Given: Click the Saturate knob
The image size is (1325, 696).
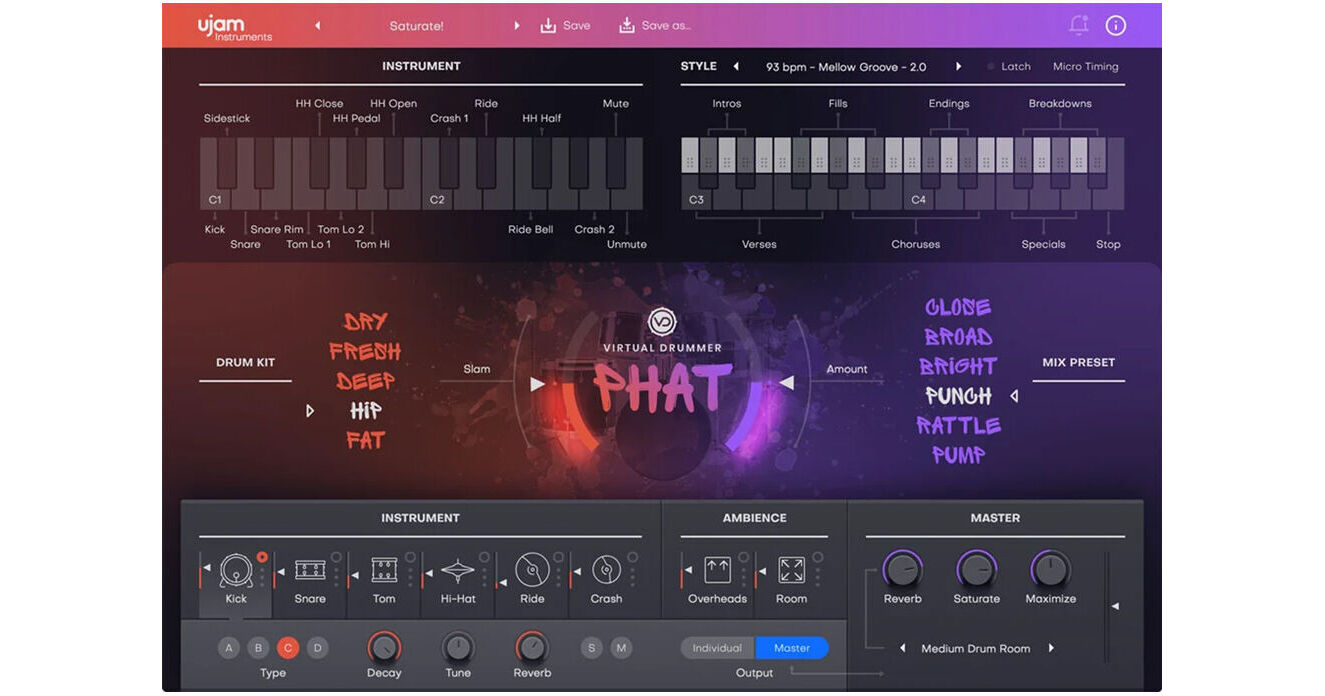Looking at the screenshot, I should (976, 570).
